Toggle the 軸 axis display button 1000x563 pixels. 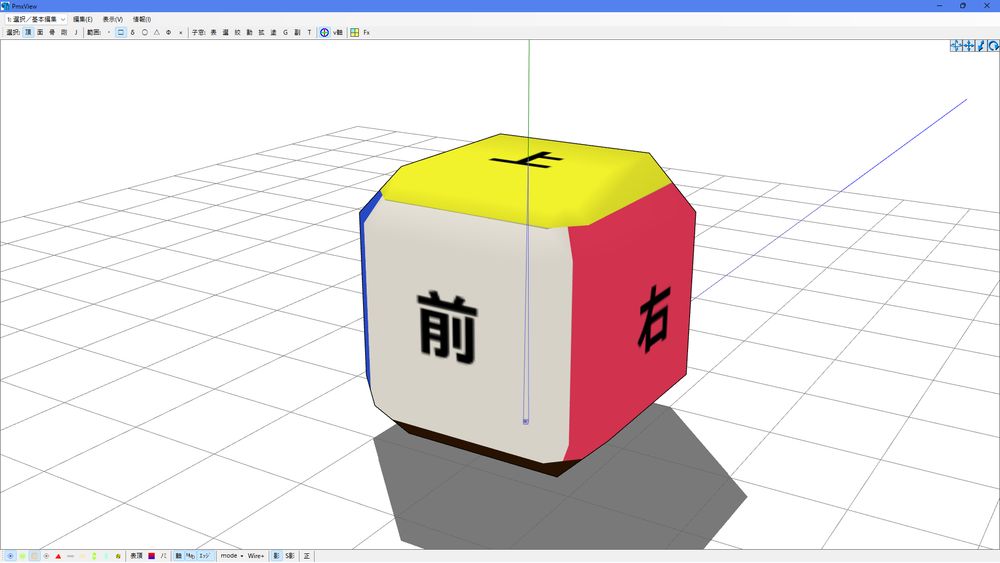(x=179, y=556)
